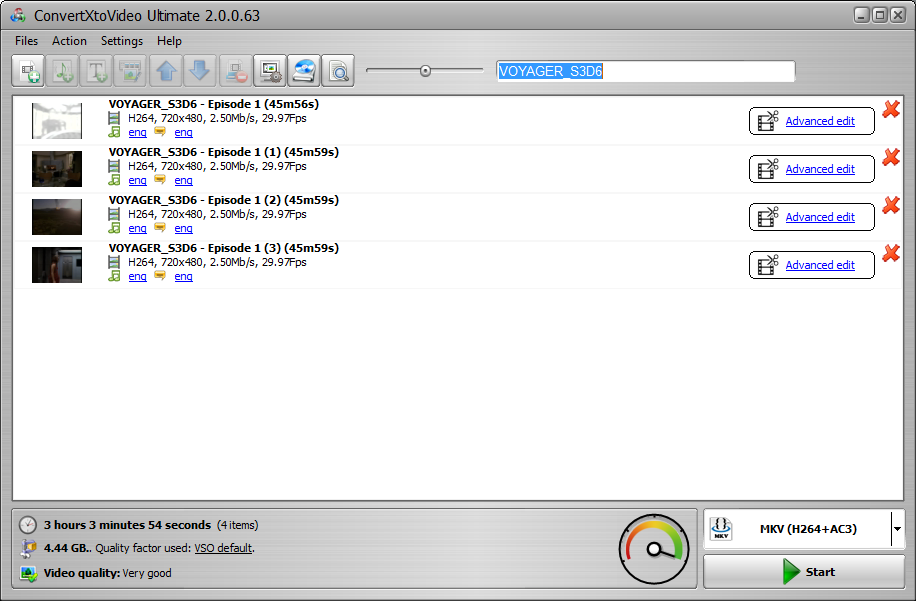The height and width of the screenshot is (601, 916).
Task: Select the title 'VOYAGER_S3D6 - Episode 1 (1) (45m59s)'
Action: click(x=224, y=152)
